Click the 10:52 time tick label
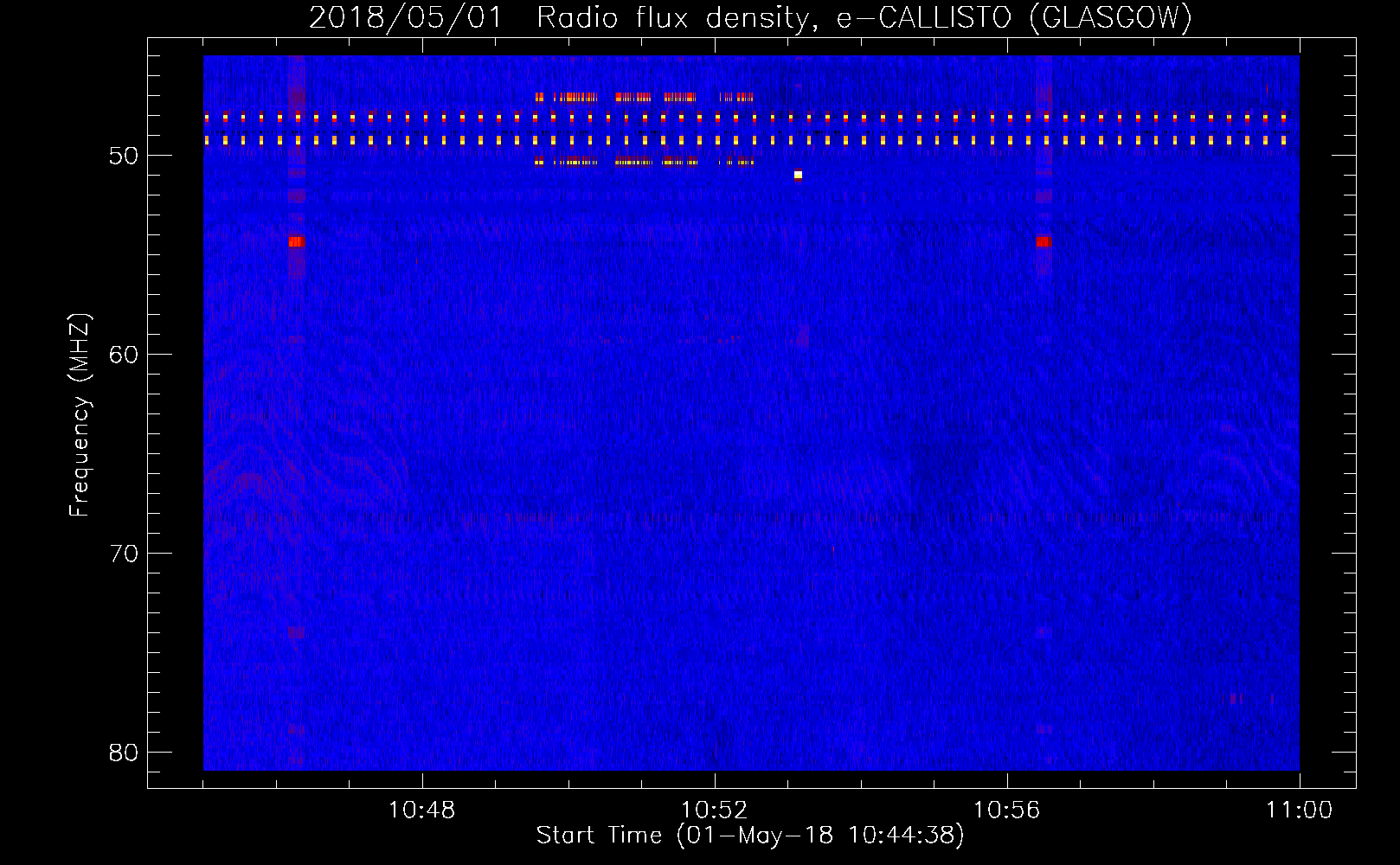Screen dimensions: 1400x865 (x=715, y=811)
